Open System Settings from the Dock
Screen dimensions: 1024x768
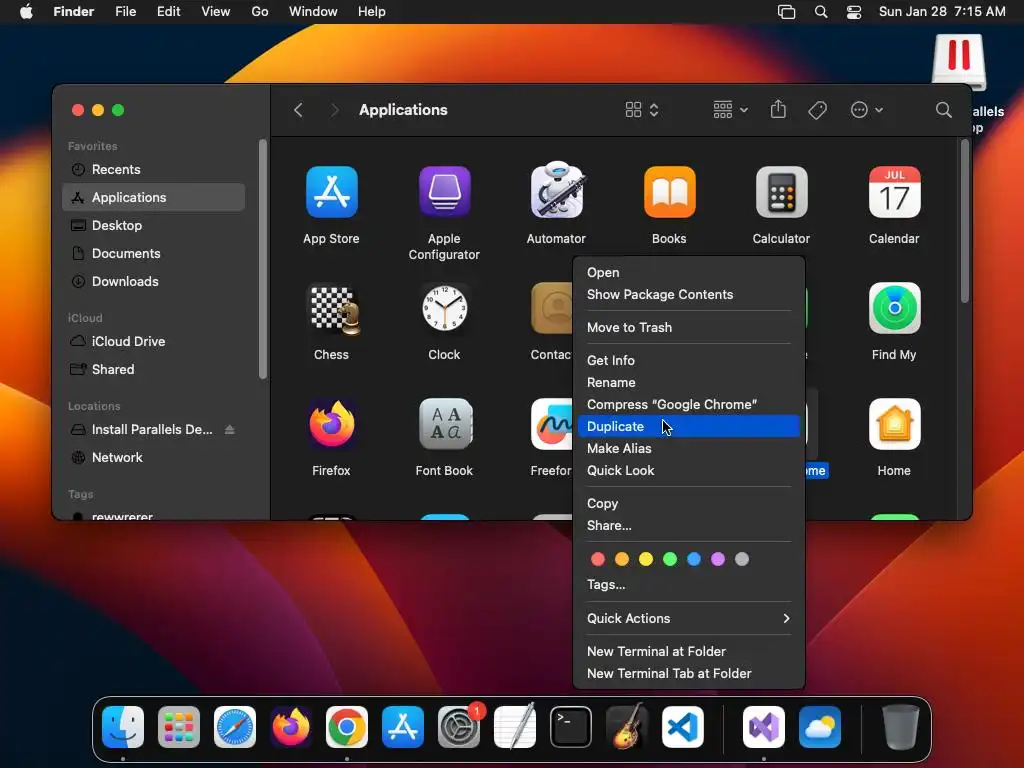pos(458,727)
